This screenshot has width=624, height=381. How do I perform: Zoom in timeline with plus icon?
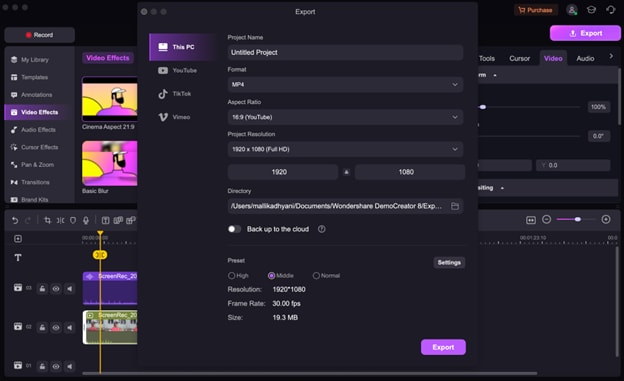coord(606,219)
